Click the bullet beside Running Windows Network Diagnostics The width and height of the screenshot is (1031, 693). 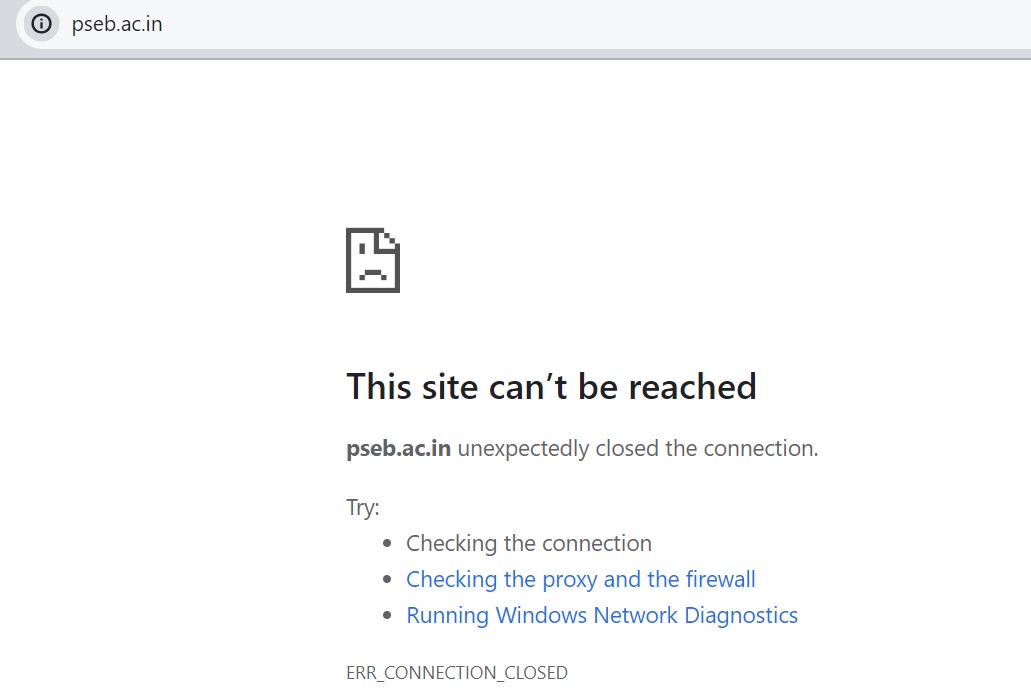point(388,615)
